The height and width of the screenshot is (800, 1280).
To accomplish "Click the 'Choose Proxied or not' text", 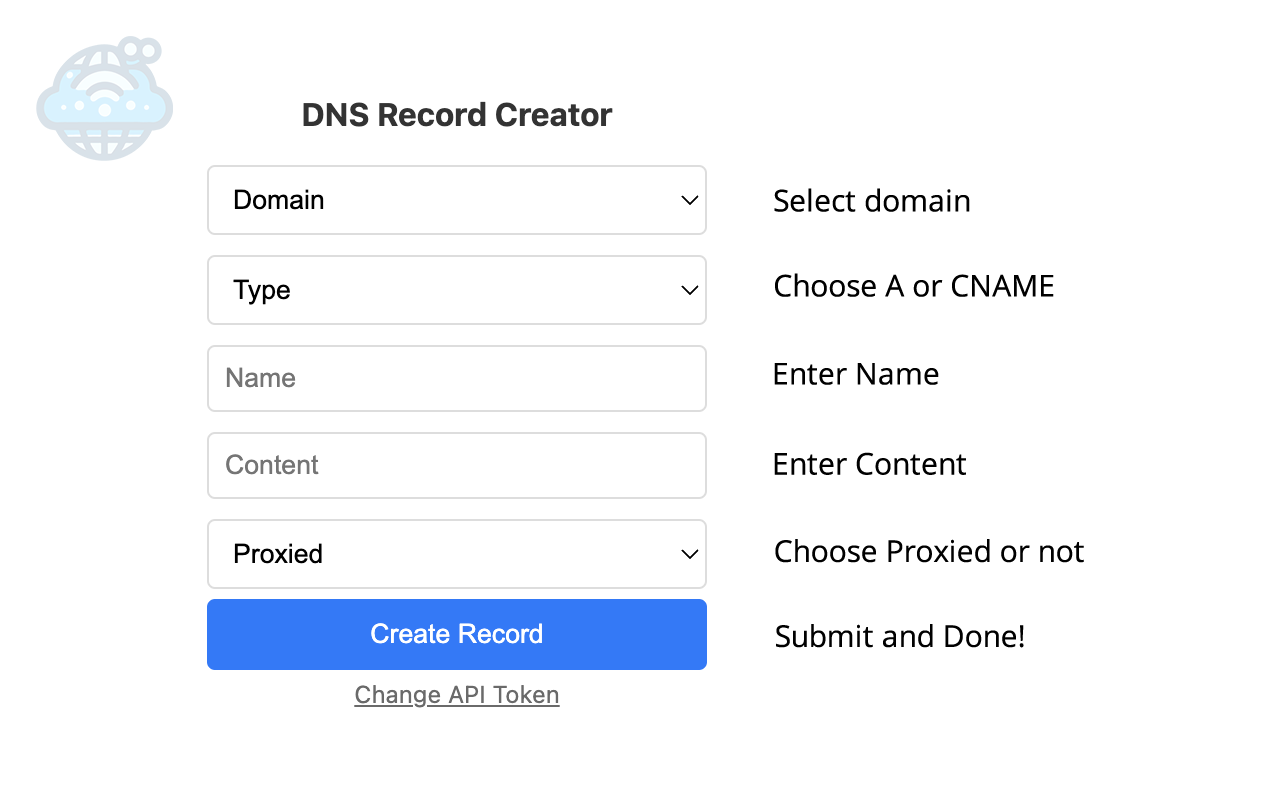I will (x=929, y=552).
